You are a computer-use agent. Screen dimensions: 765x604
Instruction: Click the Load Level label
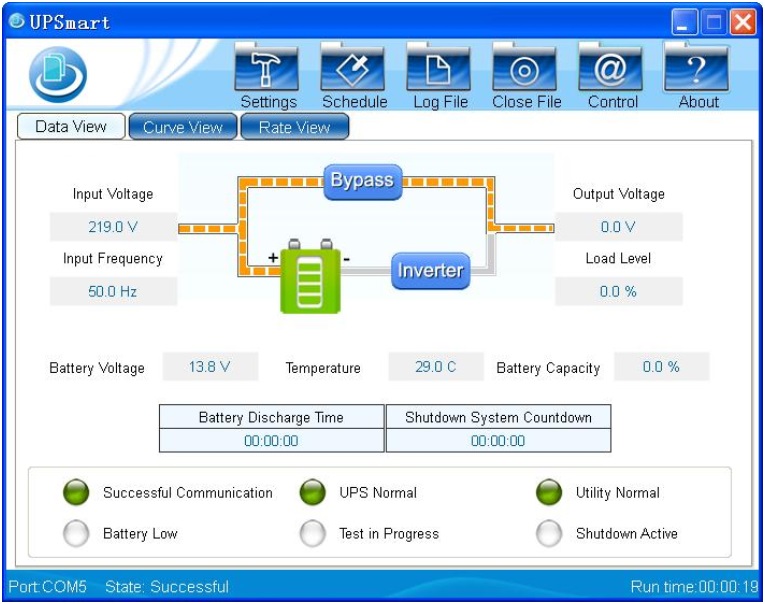618,259
